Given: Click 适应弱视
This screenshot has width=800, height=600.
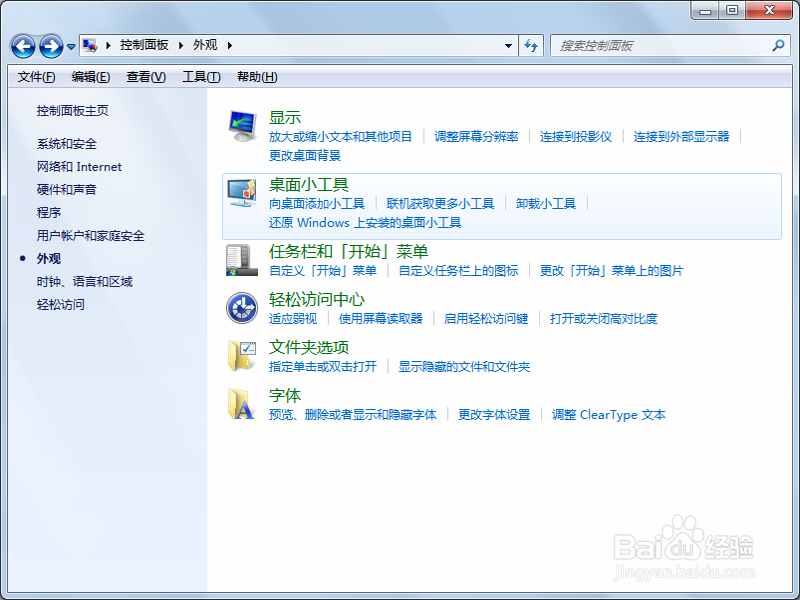Looking at the screenshot, I should coord(293,319).
